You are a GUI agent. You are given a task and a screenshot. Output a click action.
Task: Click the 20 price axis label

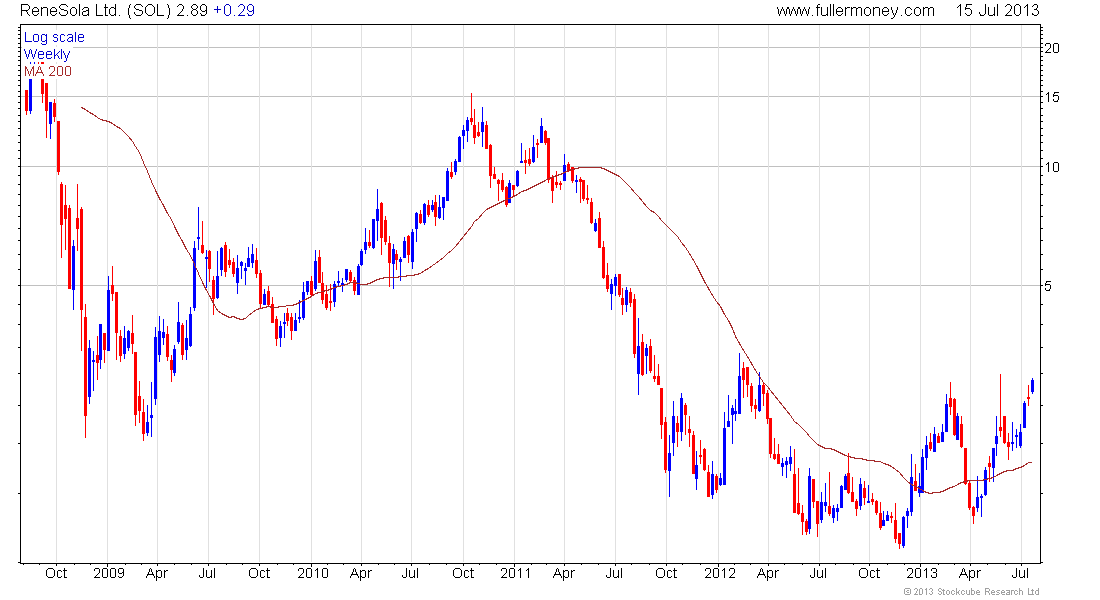coord(1052,48)
